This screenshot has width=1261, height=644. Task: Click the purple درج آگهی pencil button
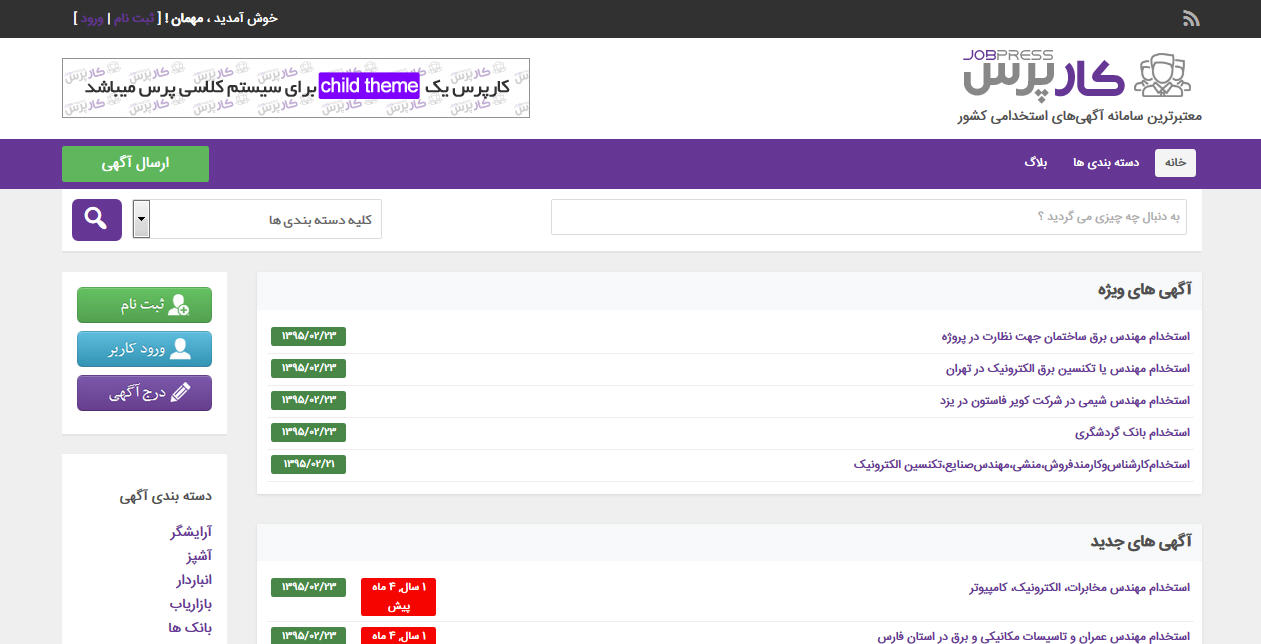tap(144, 393)
